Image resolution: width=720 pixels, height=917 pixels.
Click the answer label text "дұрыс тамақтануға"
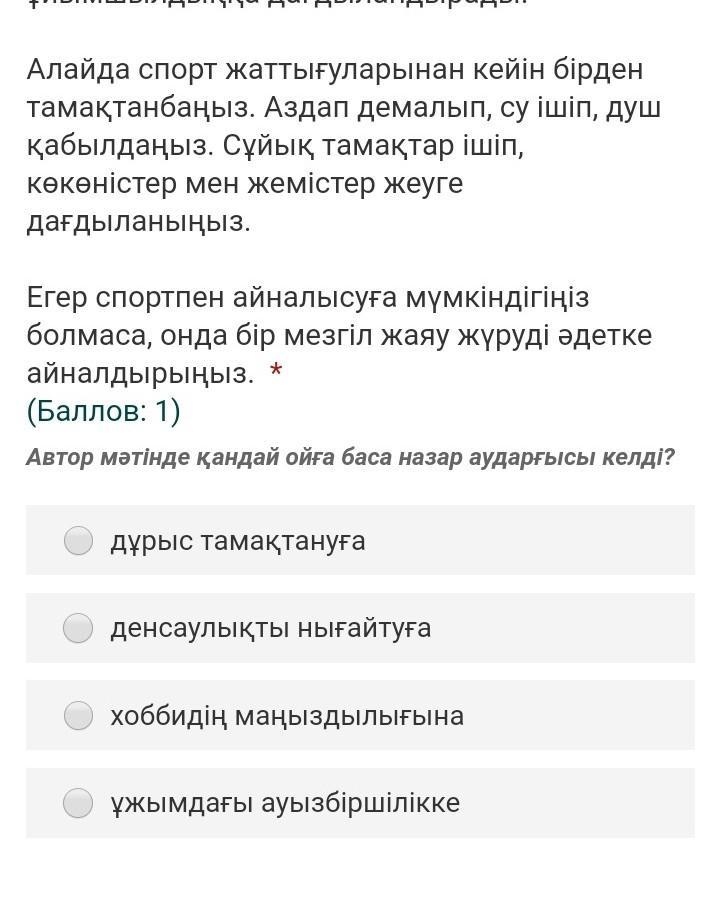click(238, 541)
